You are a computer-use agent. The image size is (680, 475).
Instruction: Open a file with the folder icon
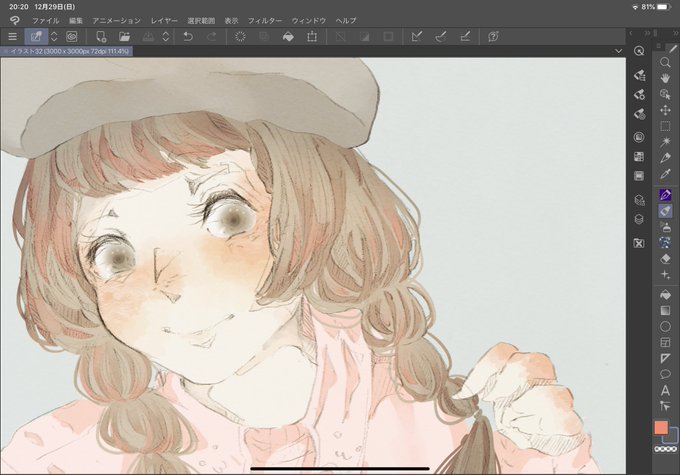(x=124, y=37)
